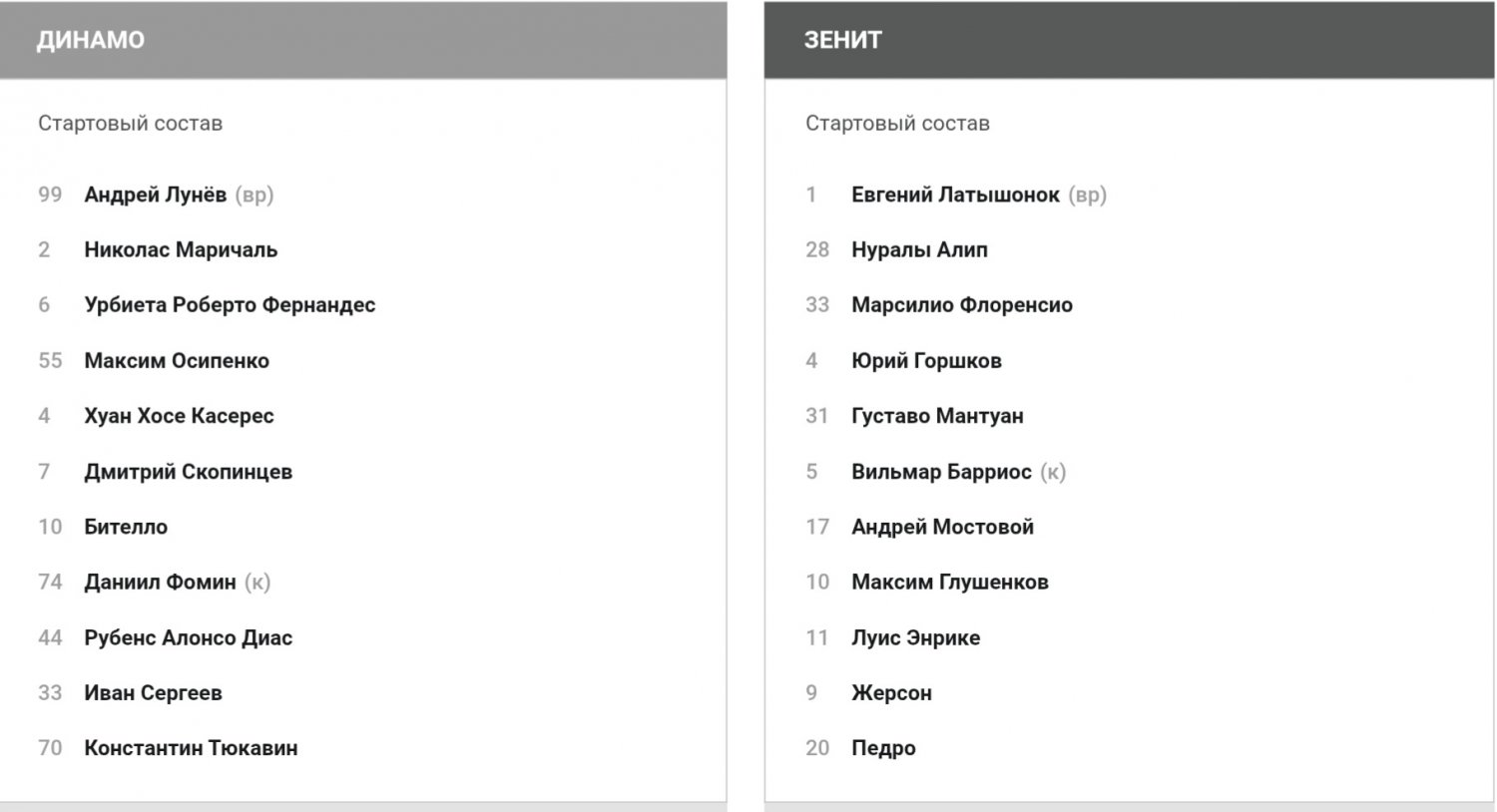This screenshot has height=812, width=1497.
Task: Click on Луис Энрике name
Action: (x=915, y=637)
